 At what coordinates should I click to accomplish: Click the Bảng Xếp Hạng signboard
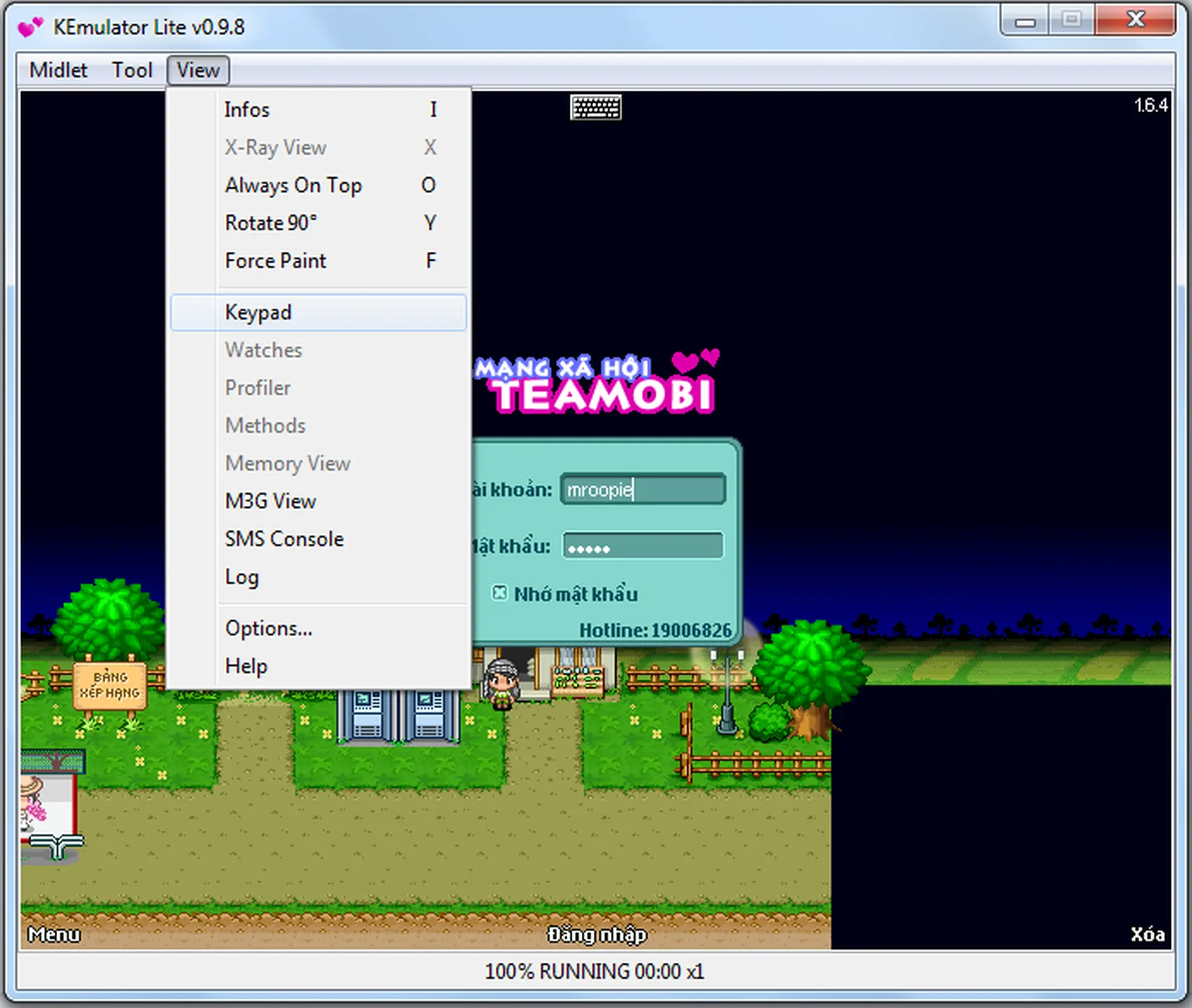tap(110, 685)
